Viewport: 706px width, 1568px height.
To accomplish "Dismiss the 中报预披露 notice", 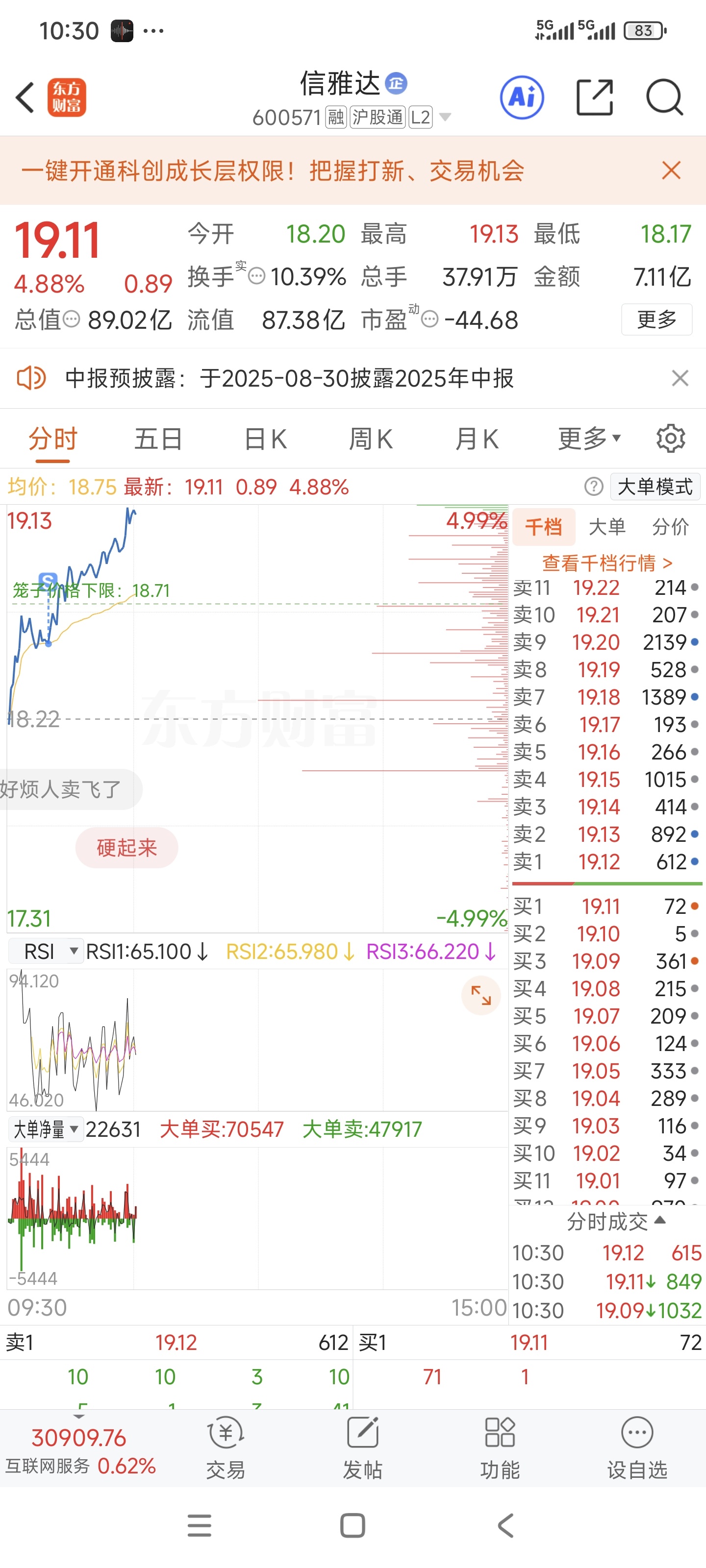I will coord(680,378).
